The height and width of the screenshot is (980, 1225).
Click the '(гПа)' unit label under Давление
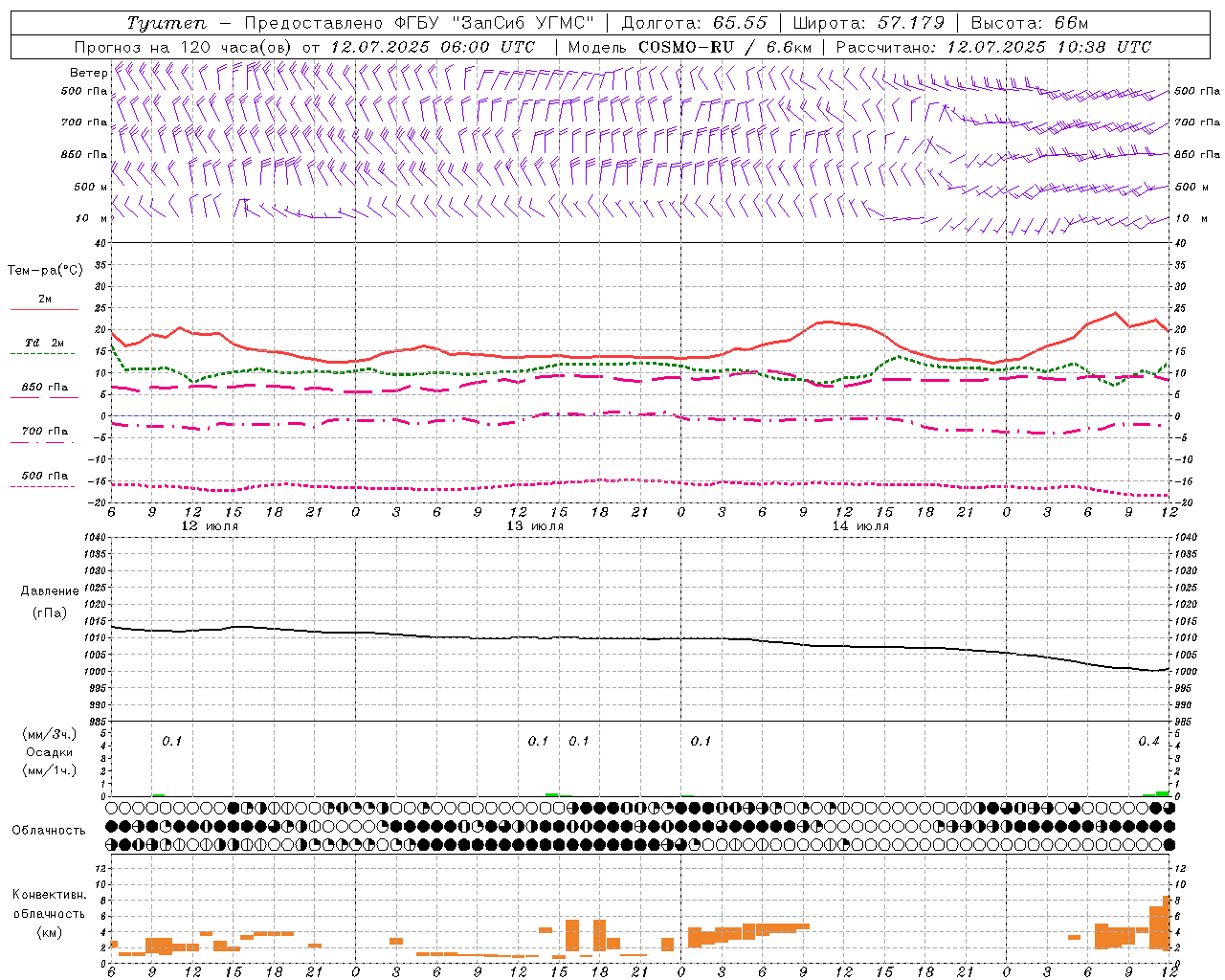[50, 612]
